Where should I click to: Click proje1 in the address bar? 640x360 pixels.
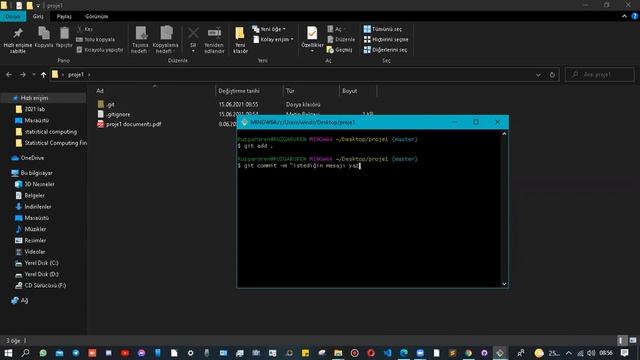click(x=76, y=75)
